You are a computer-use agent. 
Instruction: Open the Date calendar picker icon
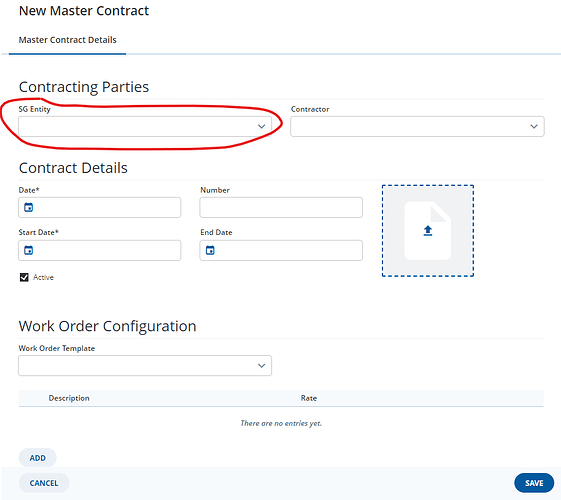pyautogui.click(x=28, y=207)
